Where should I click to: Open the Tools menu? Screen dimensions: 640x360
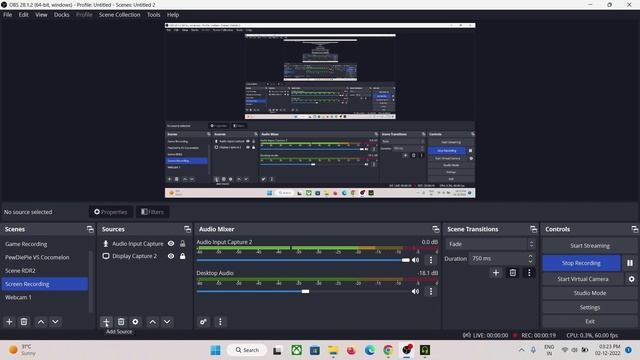pyautogui.click(x=153, y=15)
